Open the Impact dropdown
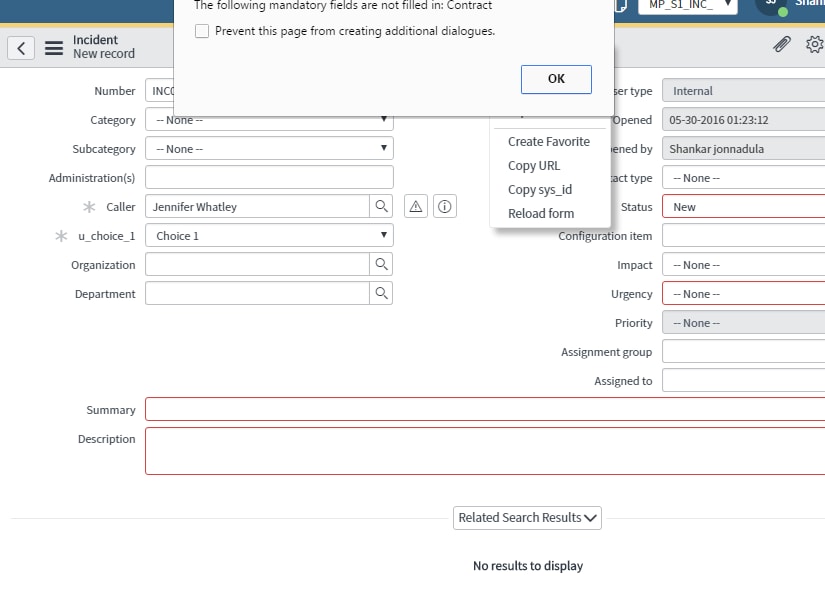The height and width of the screenshot is (599, 825). click(743, 264)
